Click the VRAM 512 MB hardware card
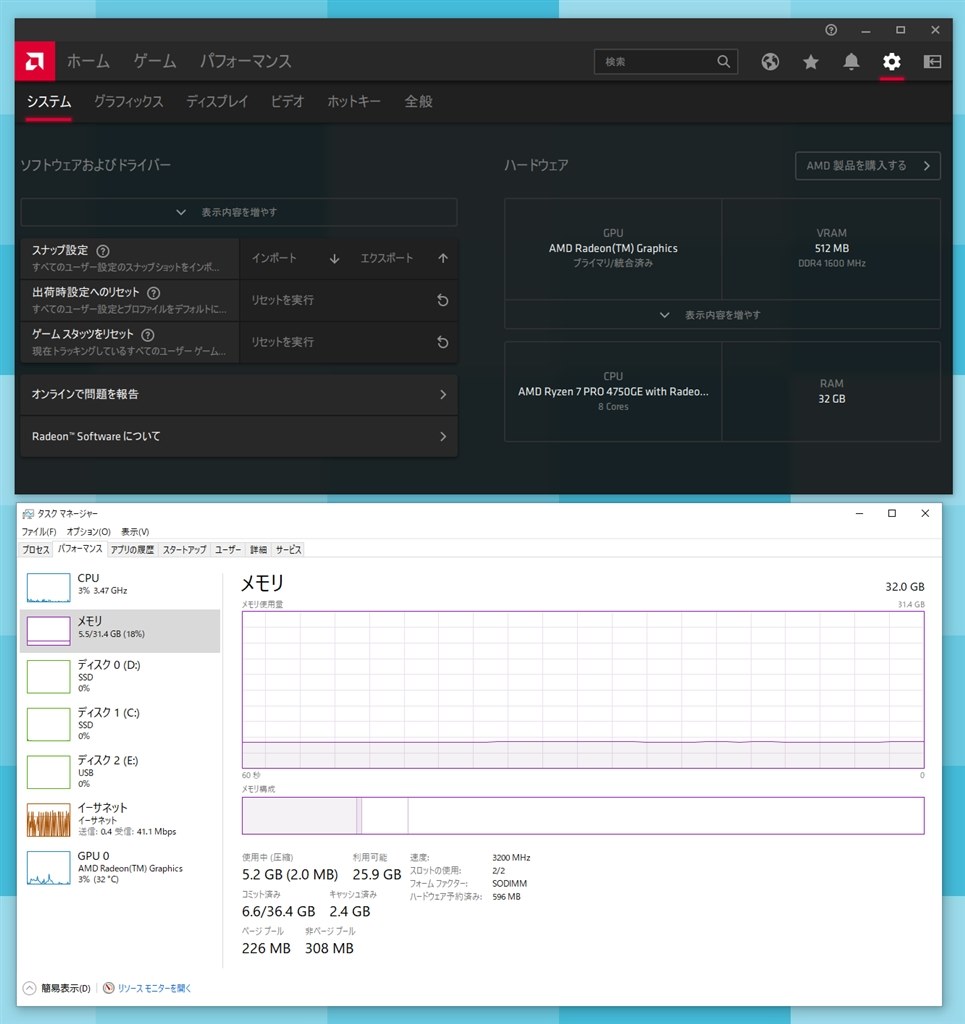 point(831,249)
